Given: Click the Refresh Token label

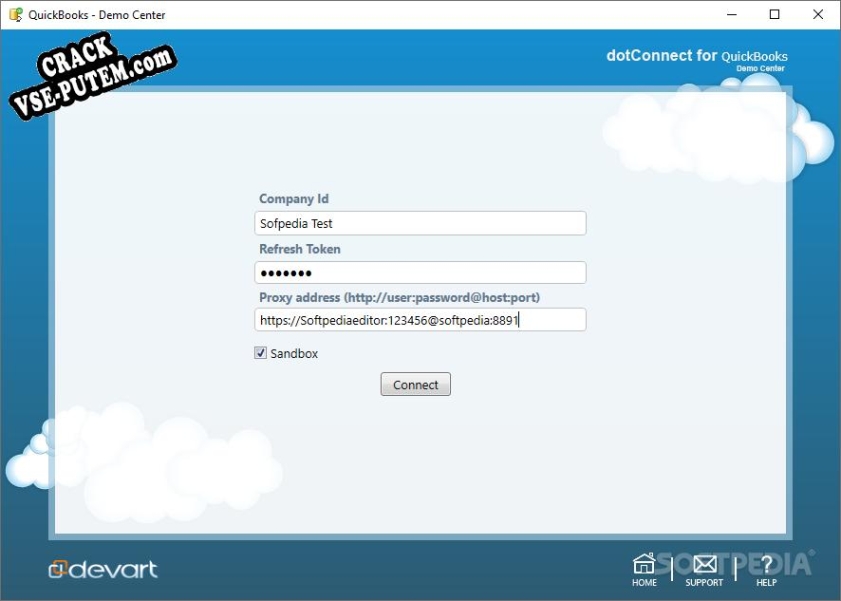Looking at the screenshot, I should pos(300,249).
